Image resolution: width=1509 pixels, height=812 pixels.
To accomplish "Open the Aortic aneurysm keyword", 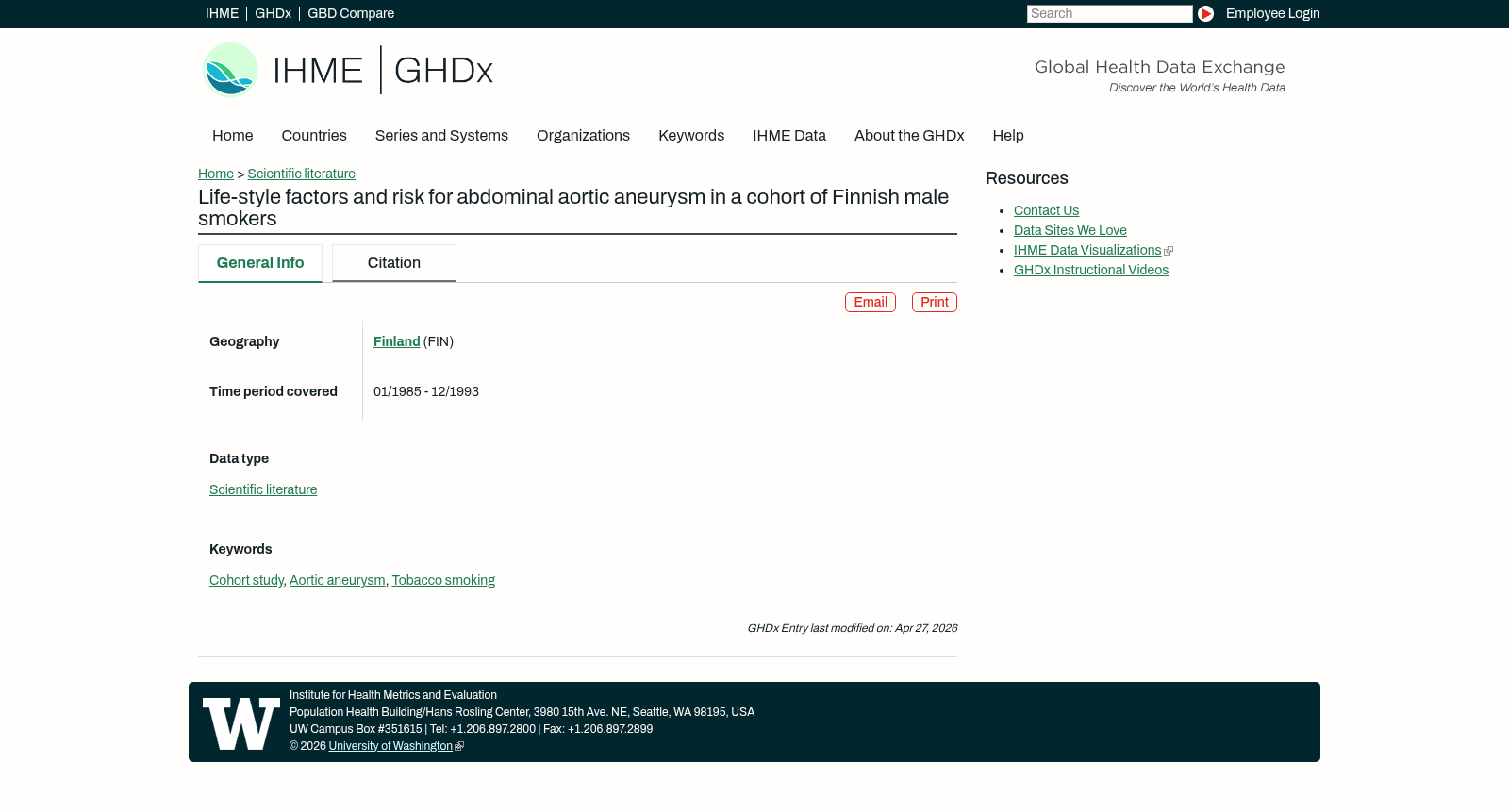I will 338,580.
